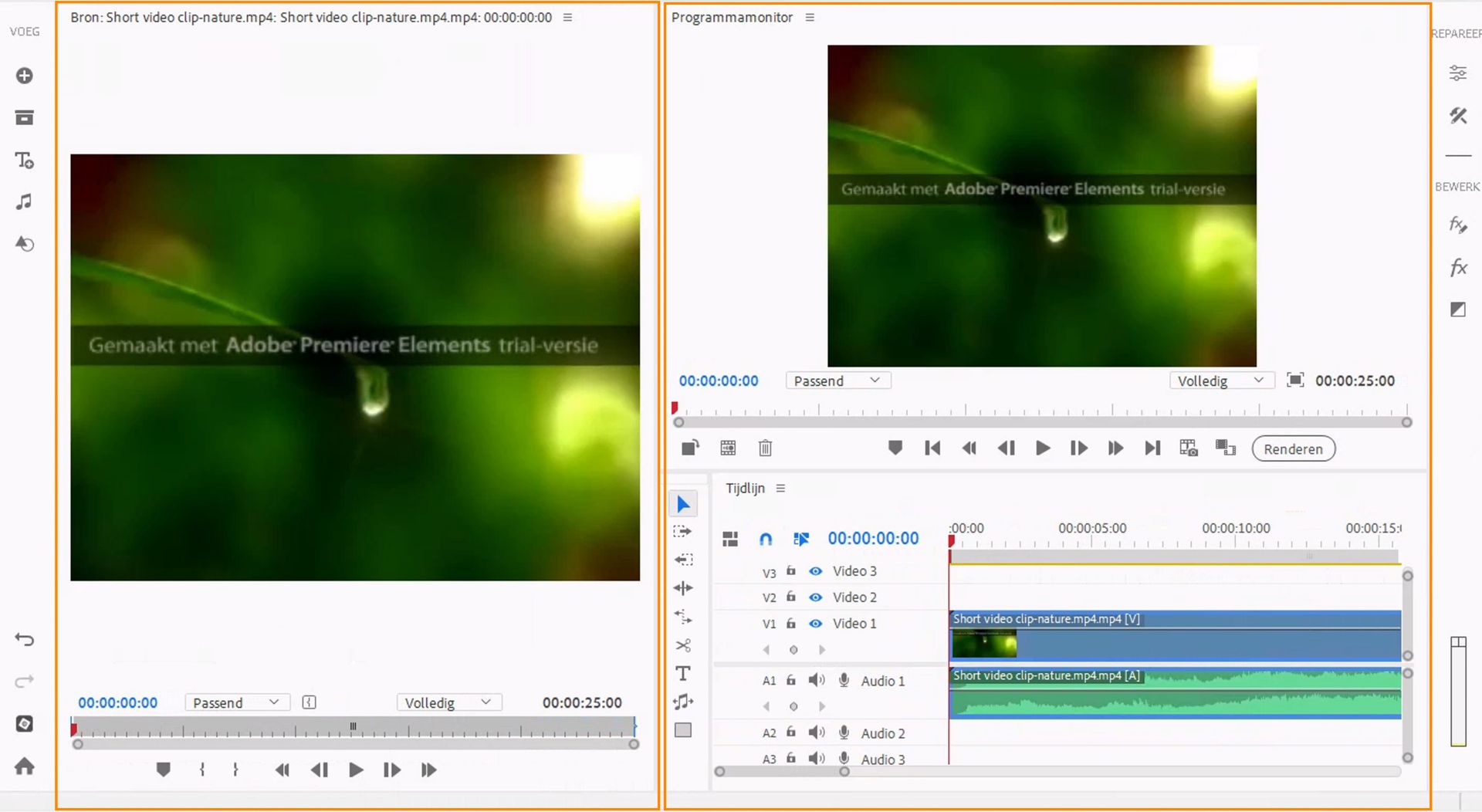The width and height of the screenshot is (1482, 812).
Task: Enable voice recording on Audio 1
Action: (x=844, y=680)
